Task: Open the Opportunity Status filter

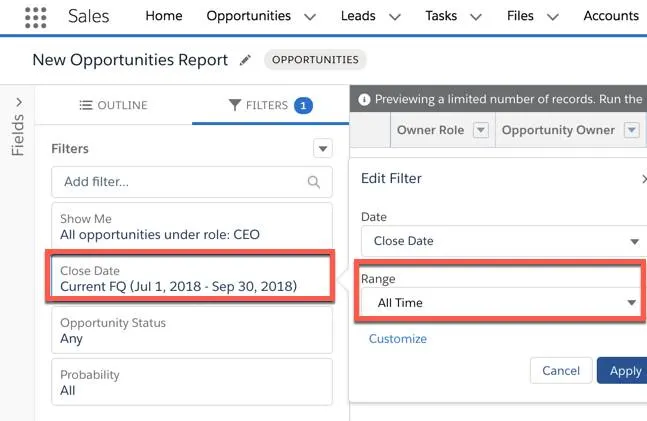Action: [192, 330]
